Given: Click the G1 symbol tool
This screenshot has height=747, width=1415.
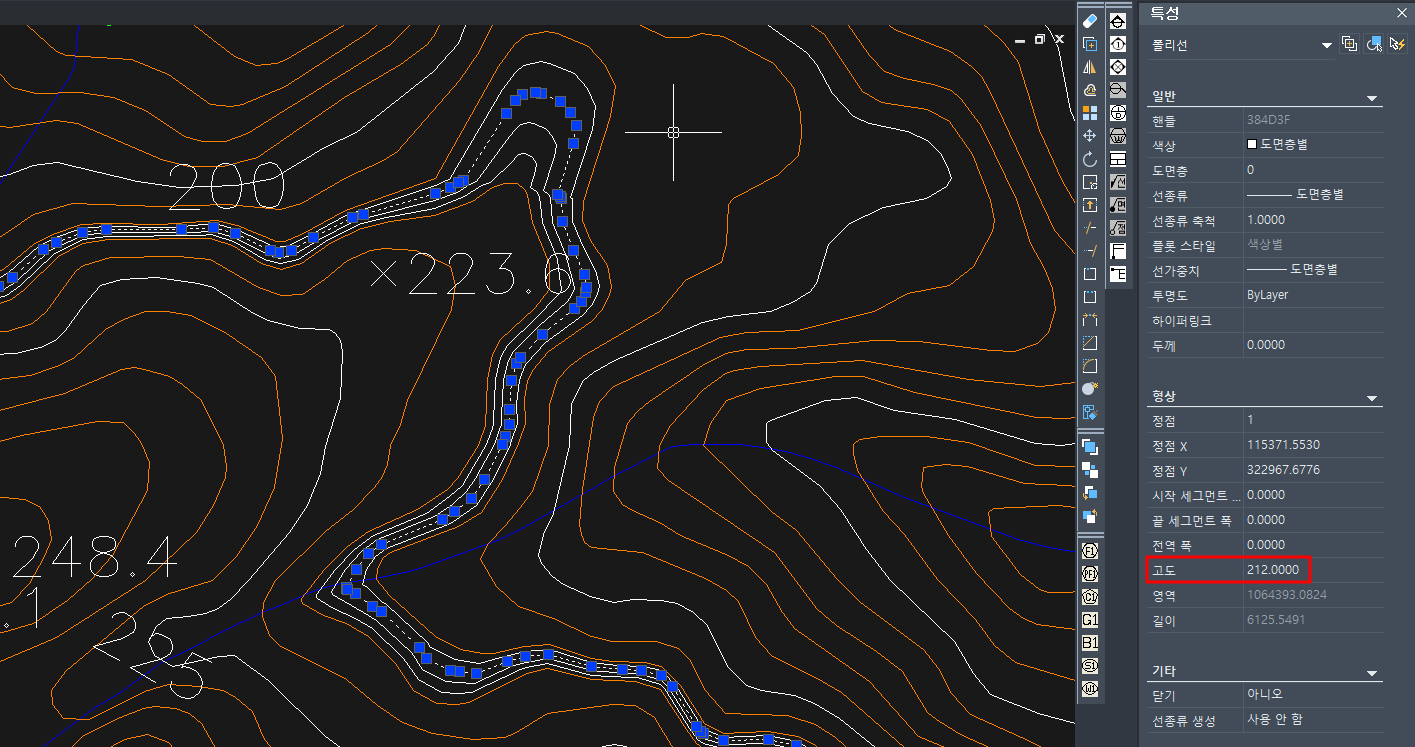Looking at the screenshot, I should (1090, 620).
